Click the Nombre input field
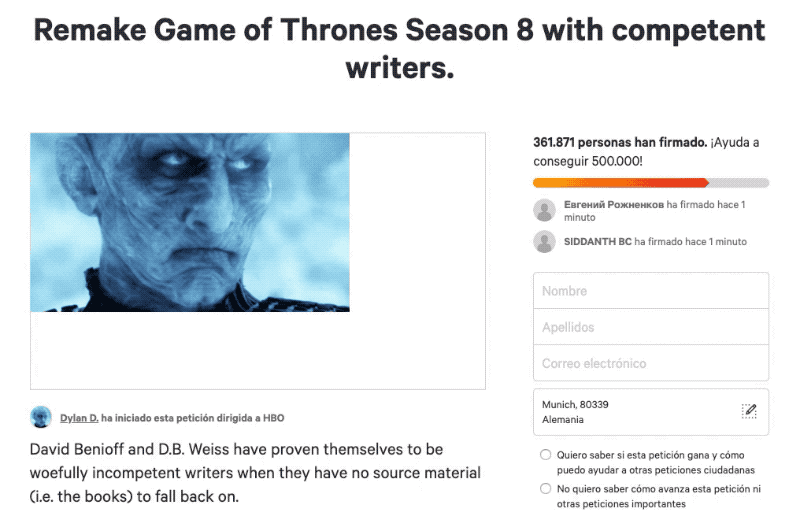800x516 pixels. pos(651,291)
